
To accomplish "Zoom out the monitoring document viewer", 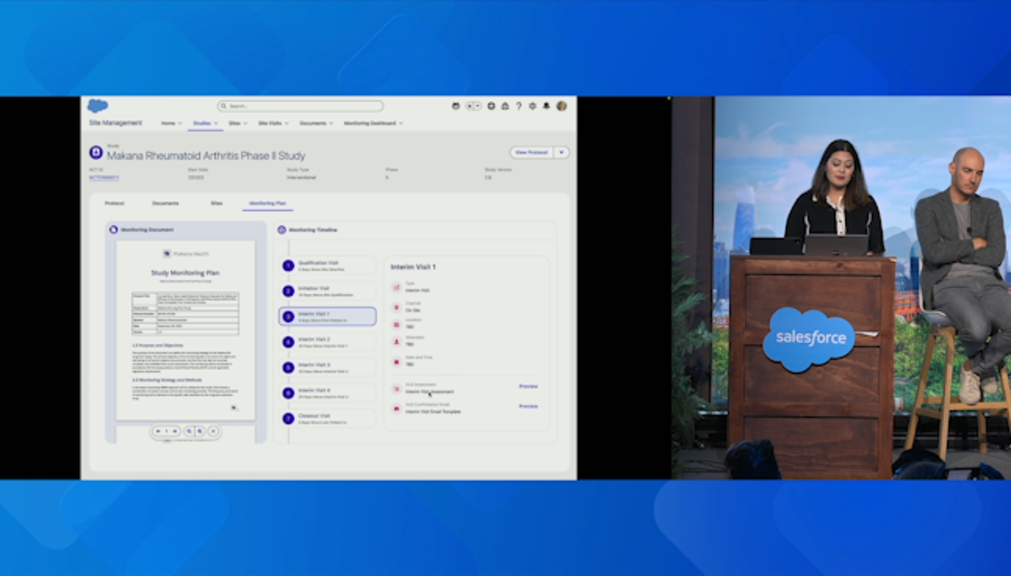I will pos(189,431).
